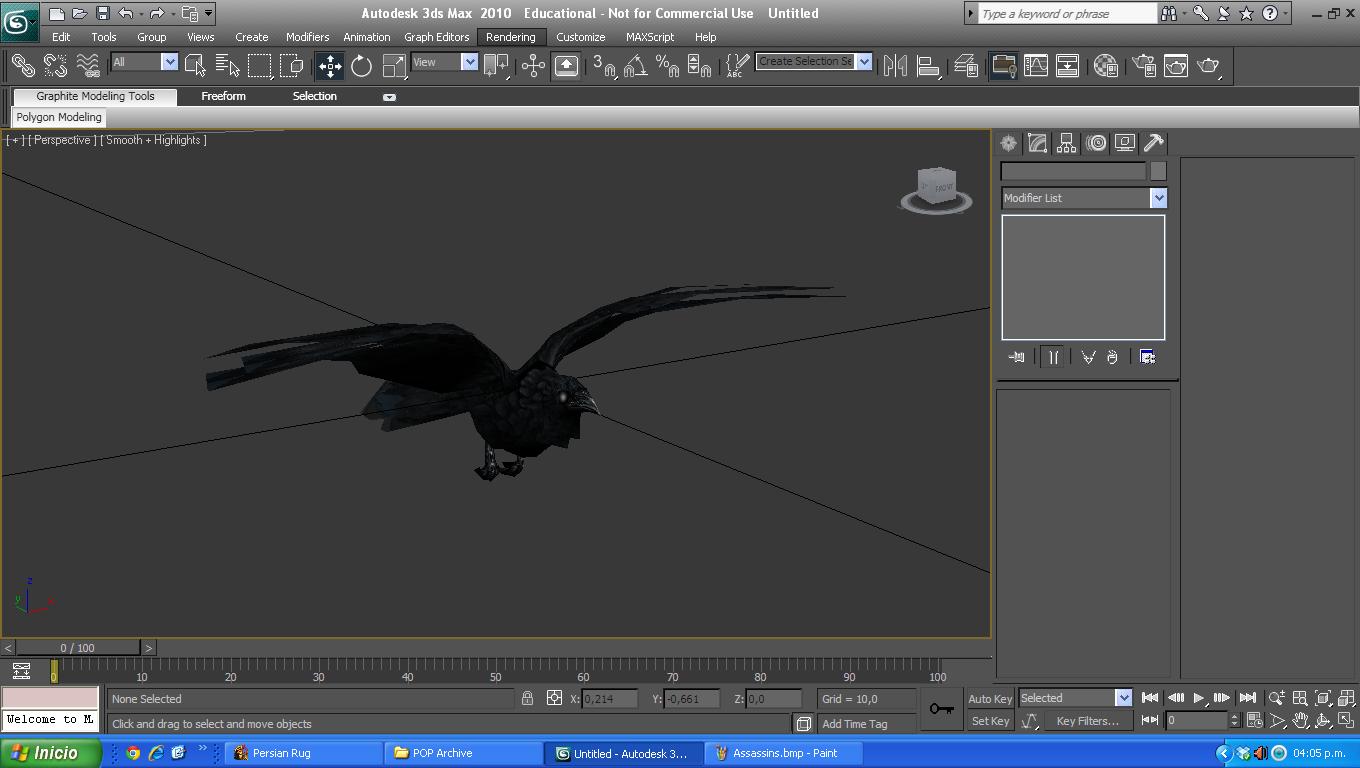Switch to the Selection ribbon tab
1360x768 pixels.
(314, 96)
